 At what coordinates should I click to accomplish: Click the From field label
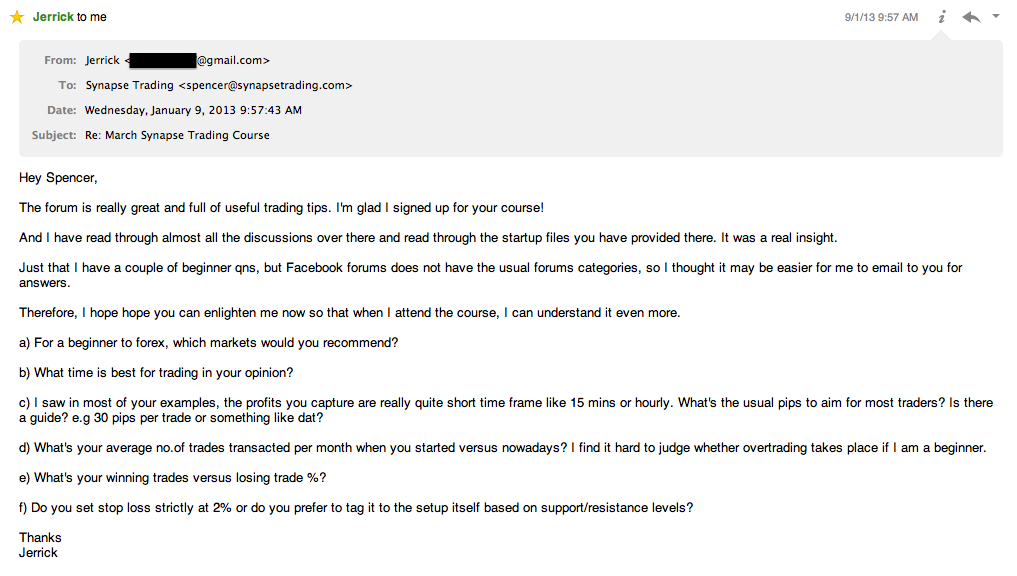(x=60, y=61)
